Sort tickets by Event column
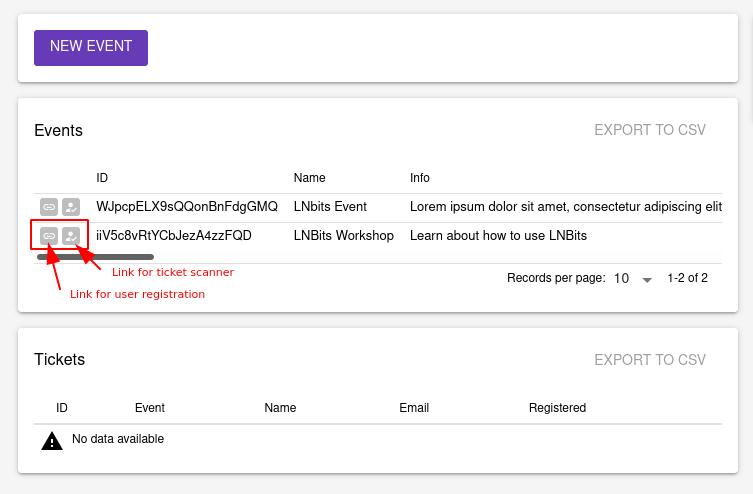Image resolution: width=753 pixels, height=494 pixels. pyautogui.click(x=150, y=408)
